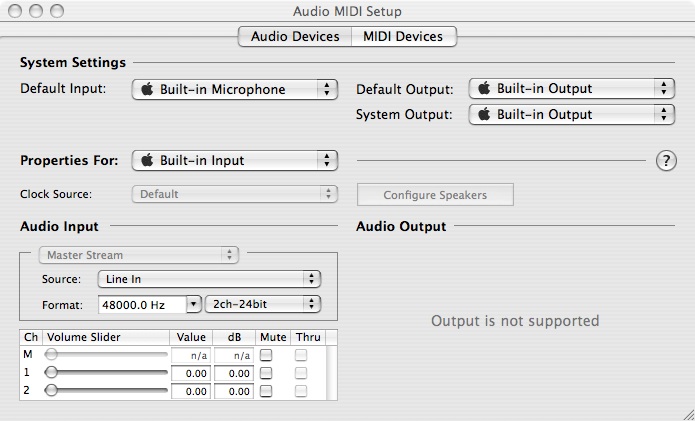Click the yellow minimize window button

pyautogui.click(x=37, y=12)
